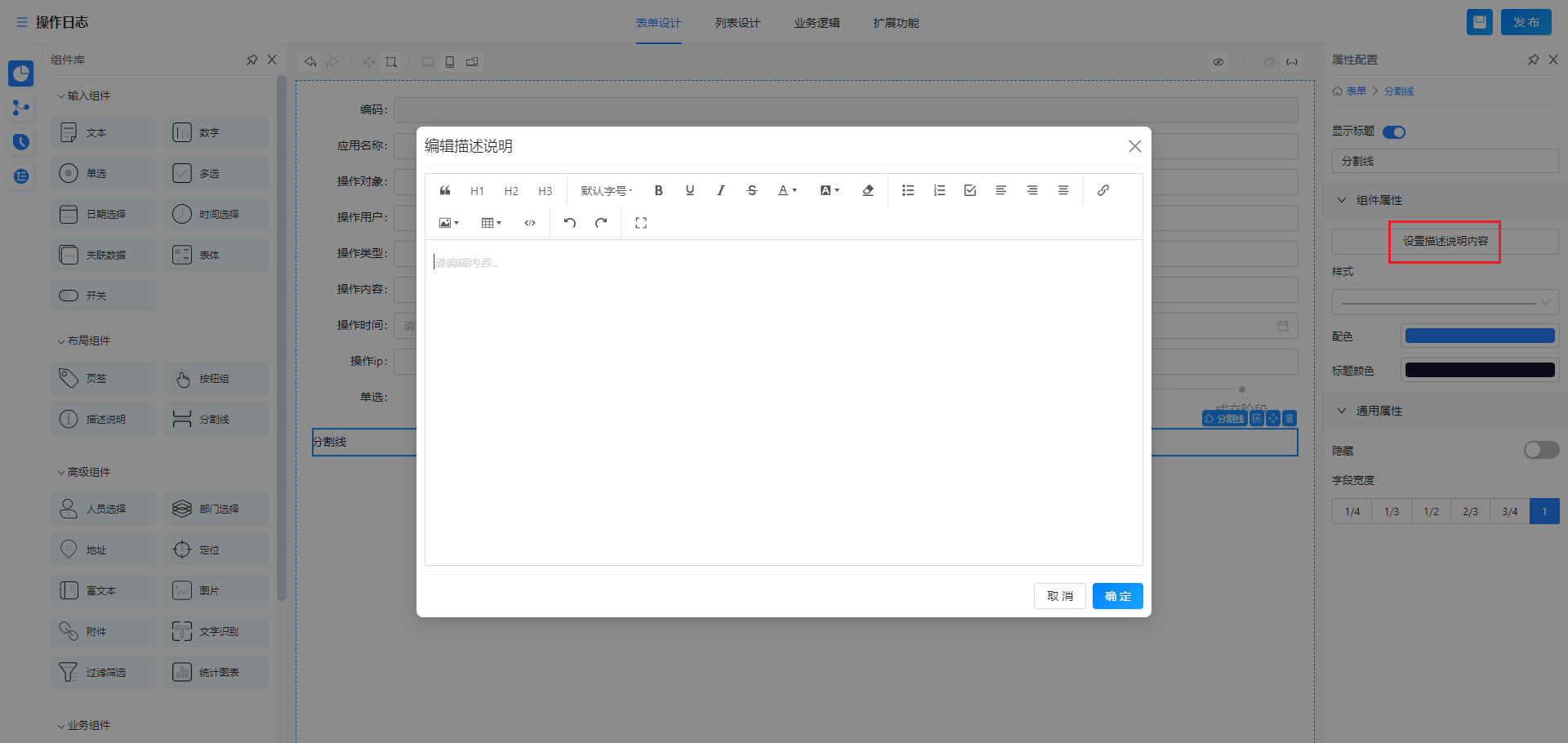Click the undo arrow in editor

tap(570, 223)
